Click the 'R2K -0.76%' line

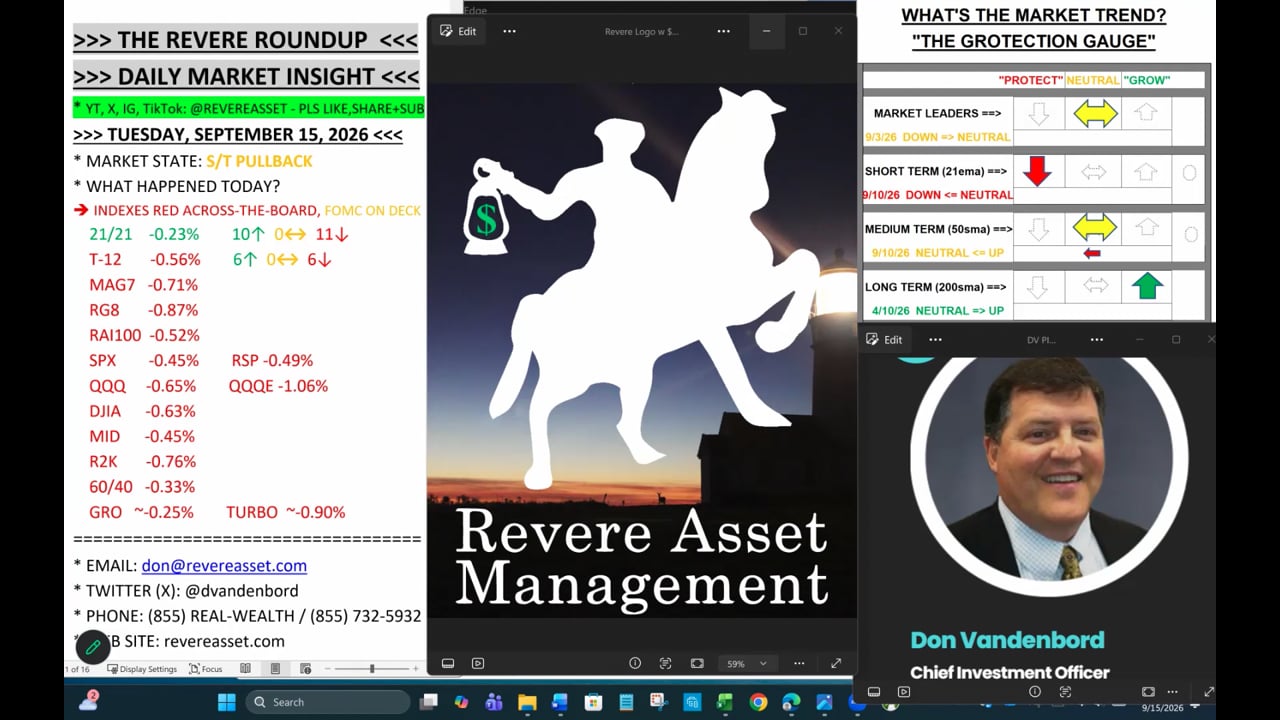pos(144,461)
